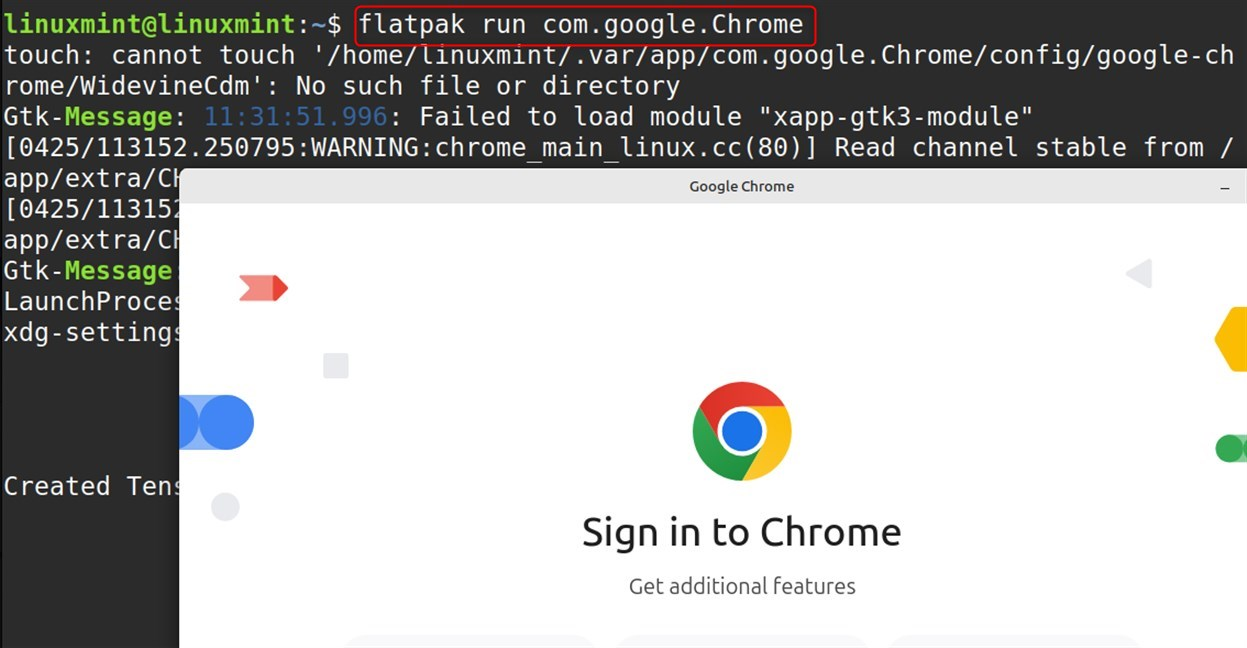Click the yellow hexagon shape at right edge
The height and width of the screenshot is (648, 1247).
pos(1230,340)
